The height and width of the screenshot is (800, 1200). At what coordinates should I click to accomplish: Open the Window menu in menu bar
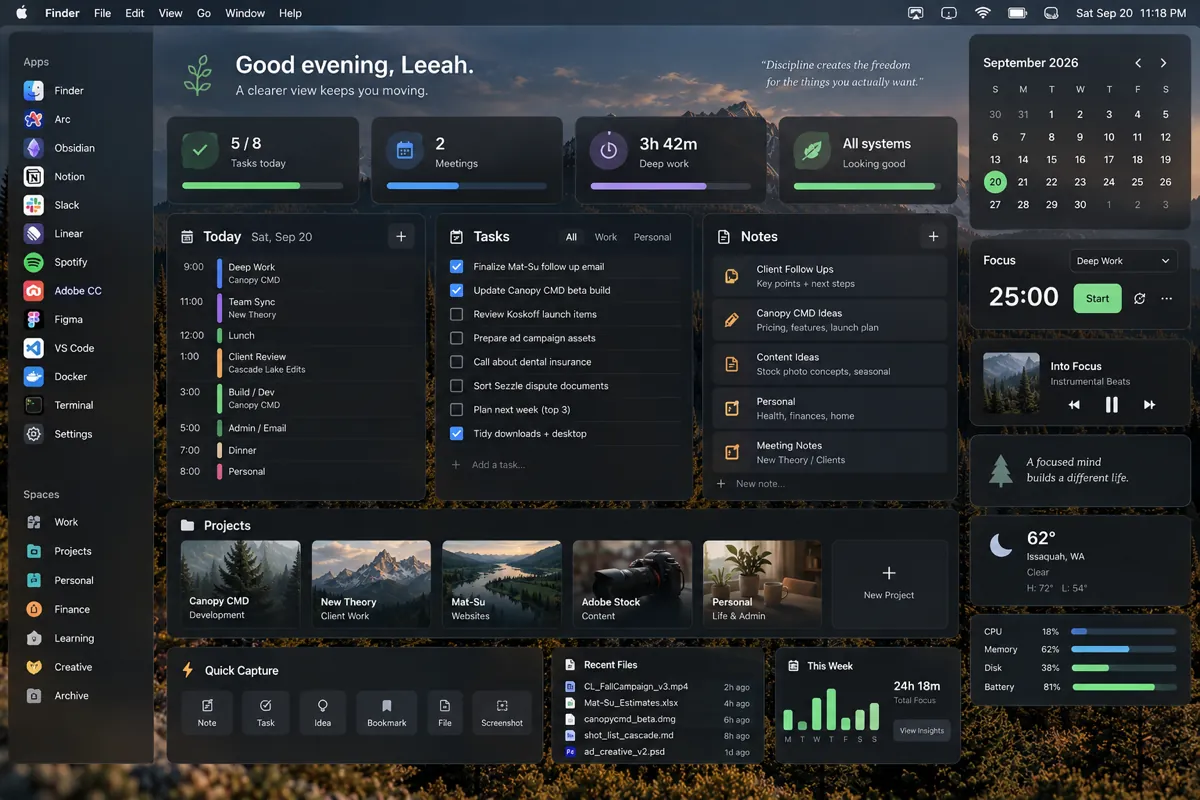click(x=245, y=13)
